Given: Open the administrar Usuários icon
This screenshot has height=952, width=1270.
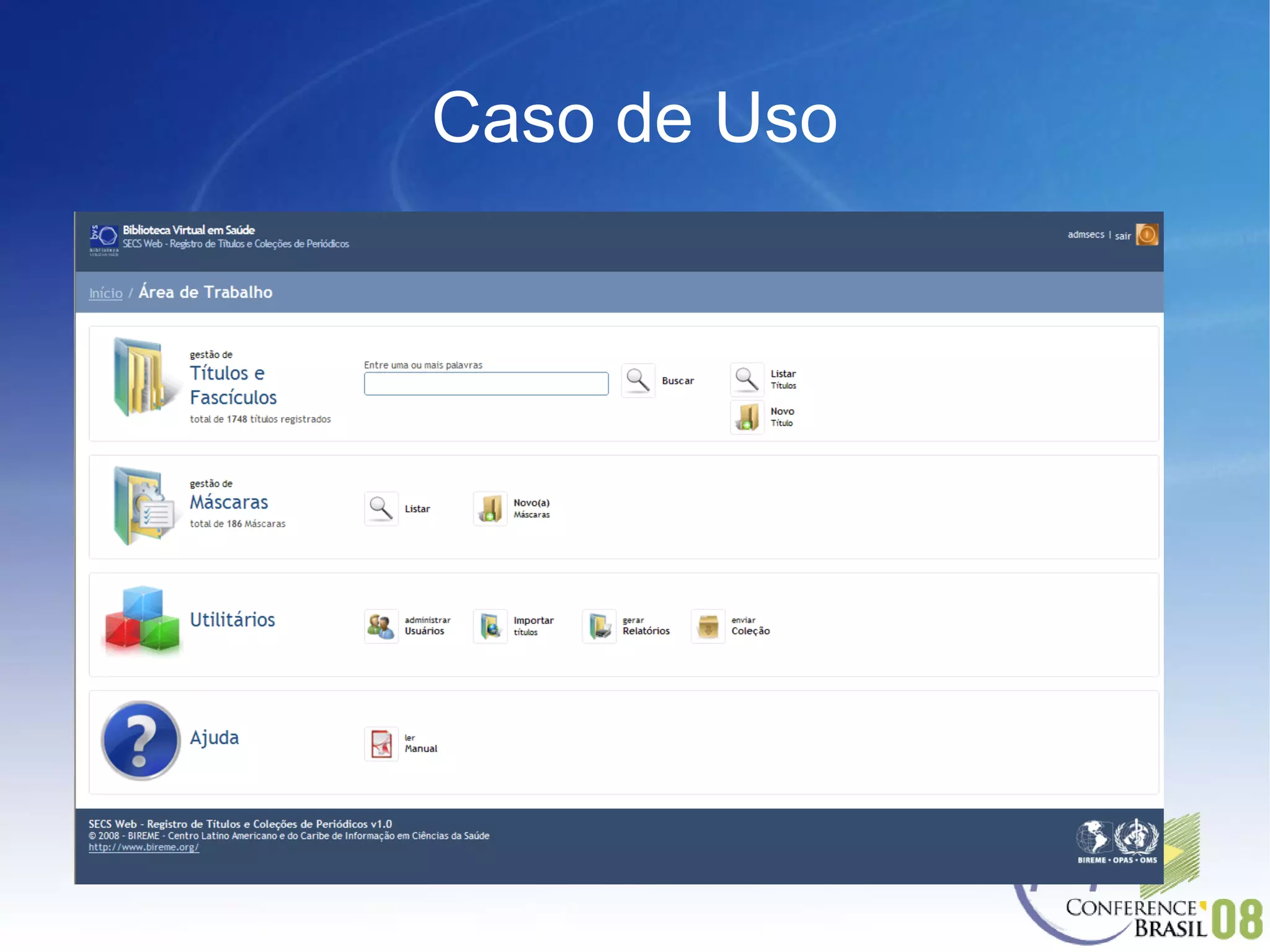Looking at the screenshot, I should pos(381,626).
